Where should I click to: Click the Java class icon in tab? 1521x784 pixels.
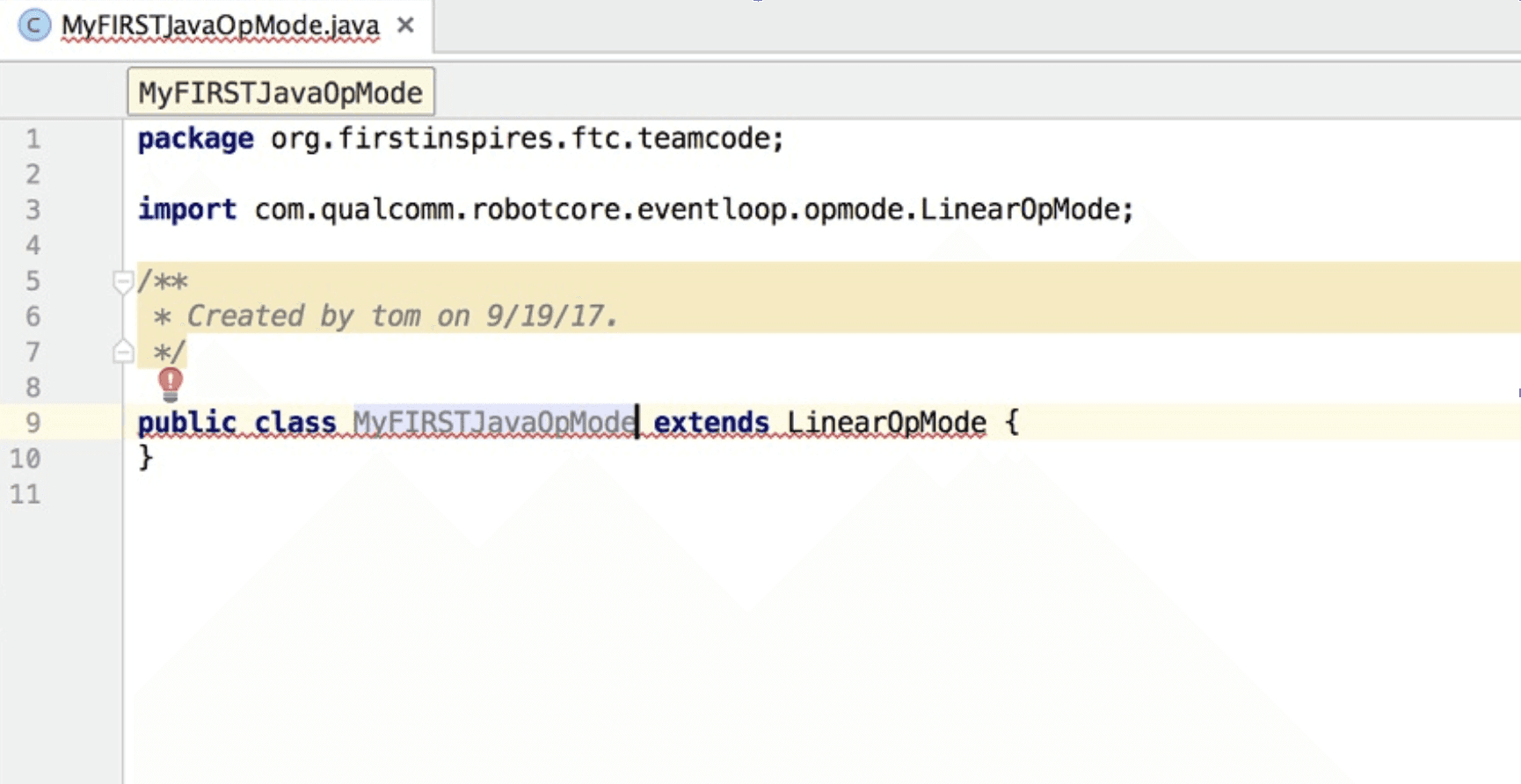[34, 25]
